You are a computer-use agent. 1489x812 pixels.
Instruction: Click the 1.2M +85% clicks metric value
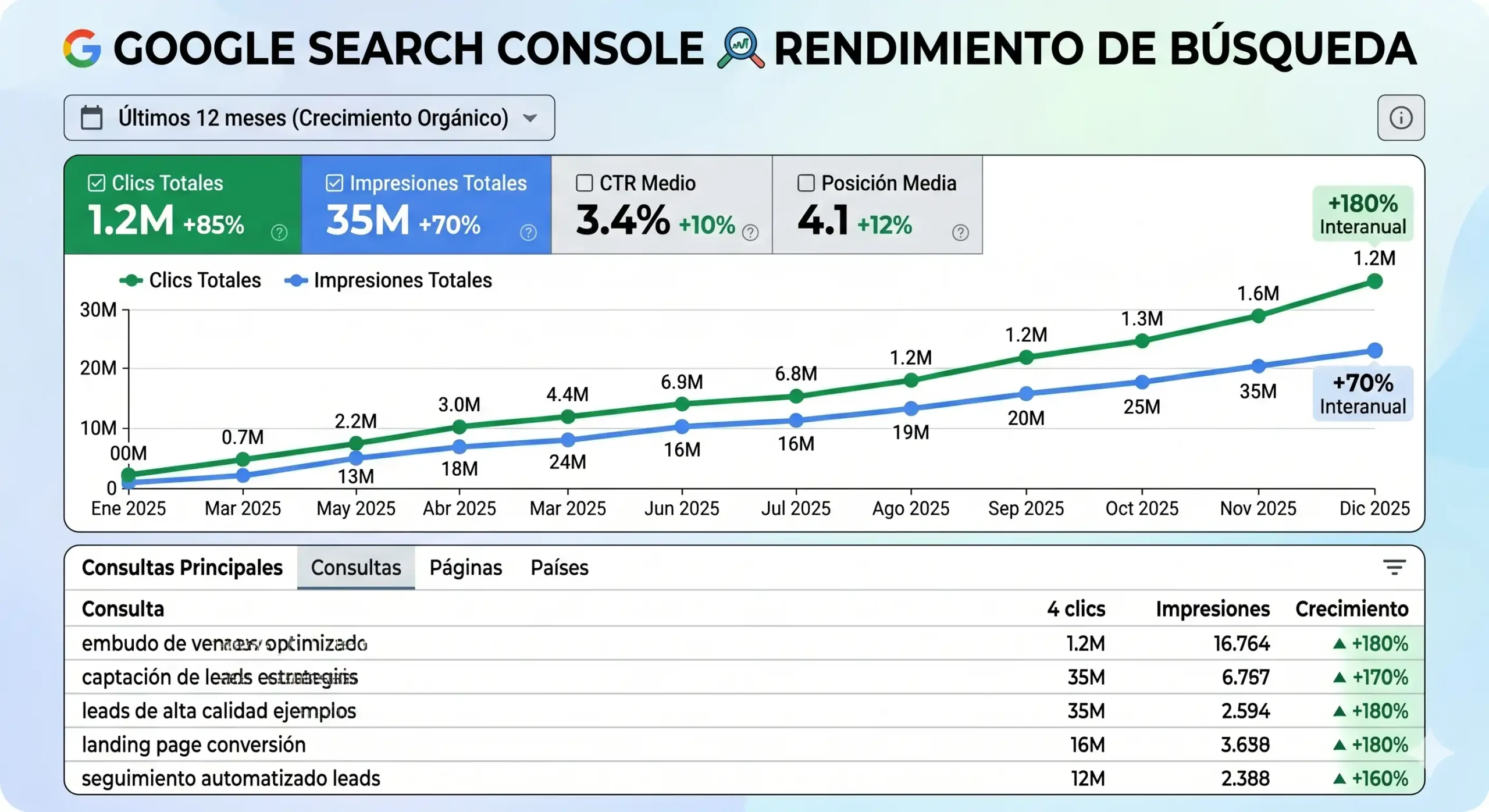166,220
